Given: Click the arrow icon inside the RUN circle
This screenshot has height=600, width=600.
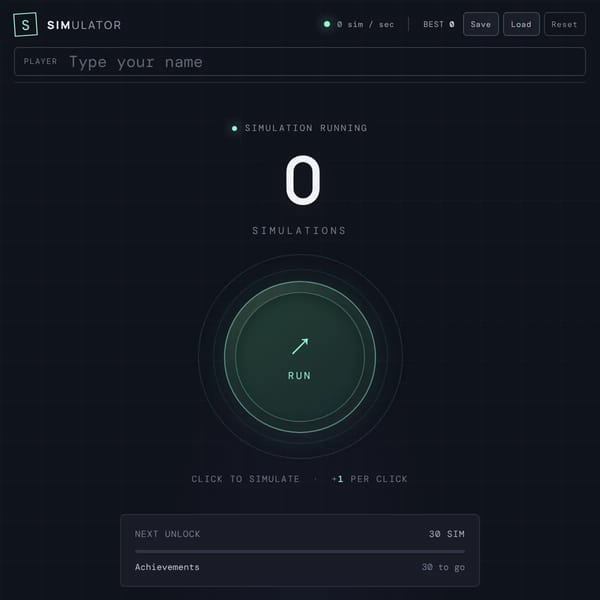Looking at the screenshot, I should click(x=300, y=346).
